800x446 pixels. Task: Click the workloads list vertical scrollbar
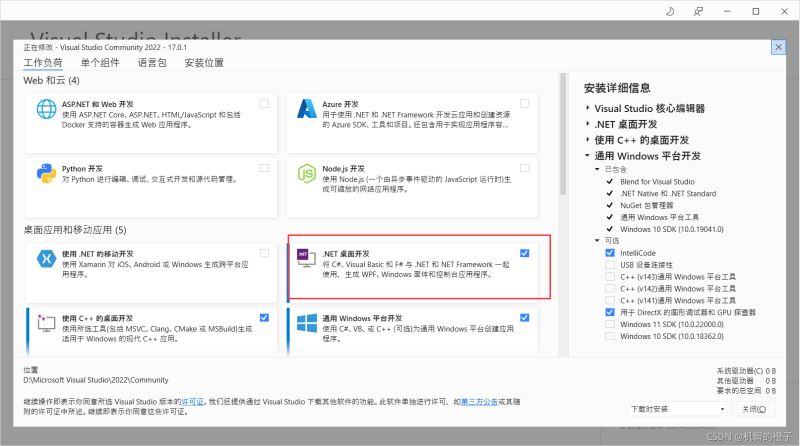(x=563, y=134)
